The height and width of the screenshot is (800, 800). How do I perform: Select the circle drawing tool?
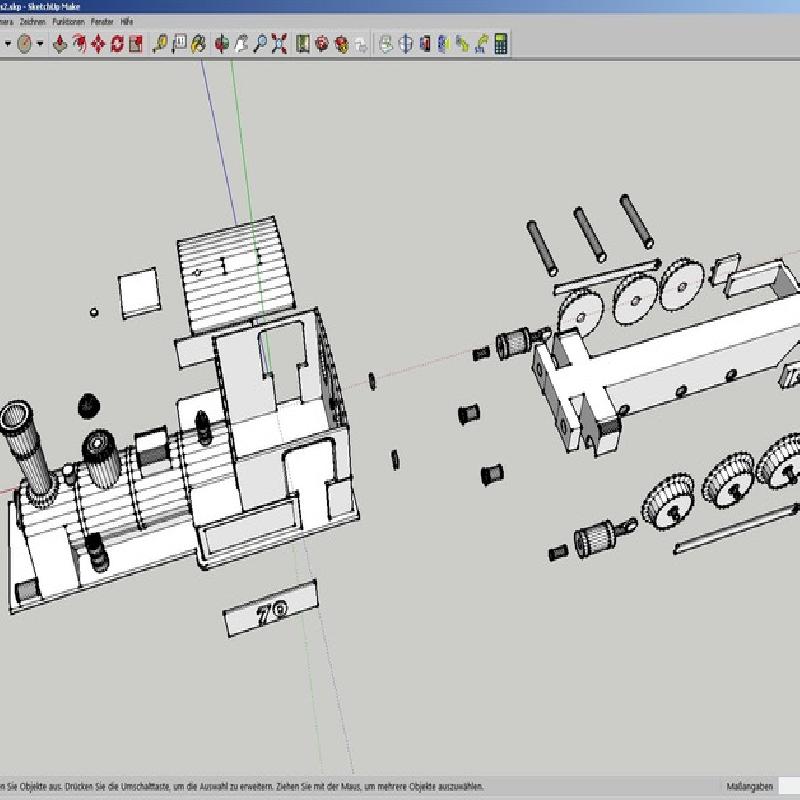click(25, 43)
